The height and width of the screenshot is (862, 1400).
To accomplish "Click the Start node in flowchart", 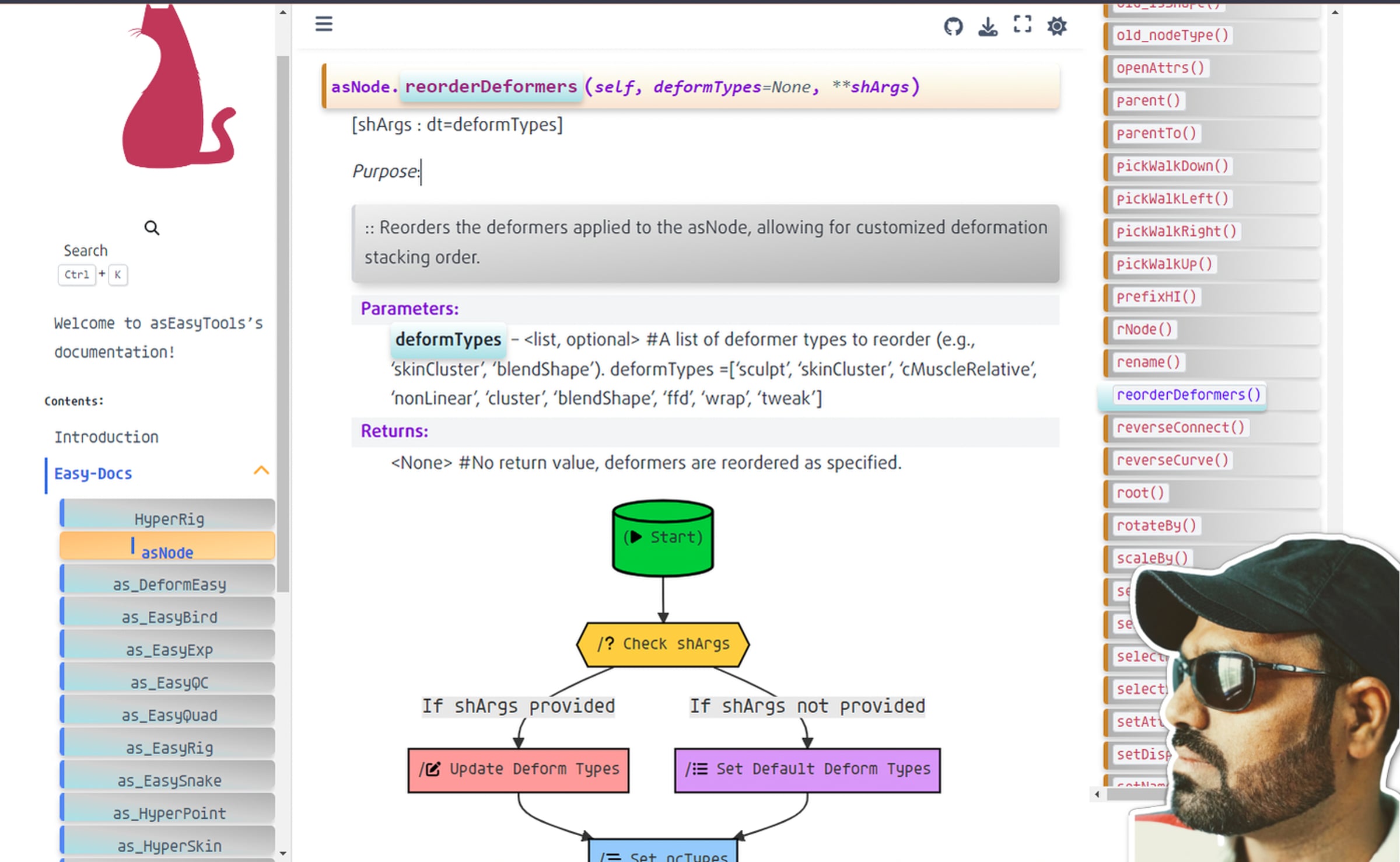I will [x=663, y=538].
